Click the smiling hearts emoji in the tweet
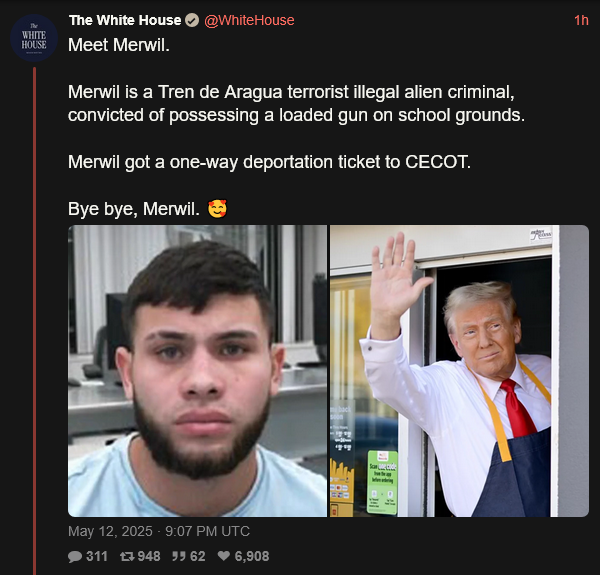The image size is (600, 575). pos(217,209)
